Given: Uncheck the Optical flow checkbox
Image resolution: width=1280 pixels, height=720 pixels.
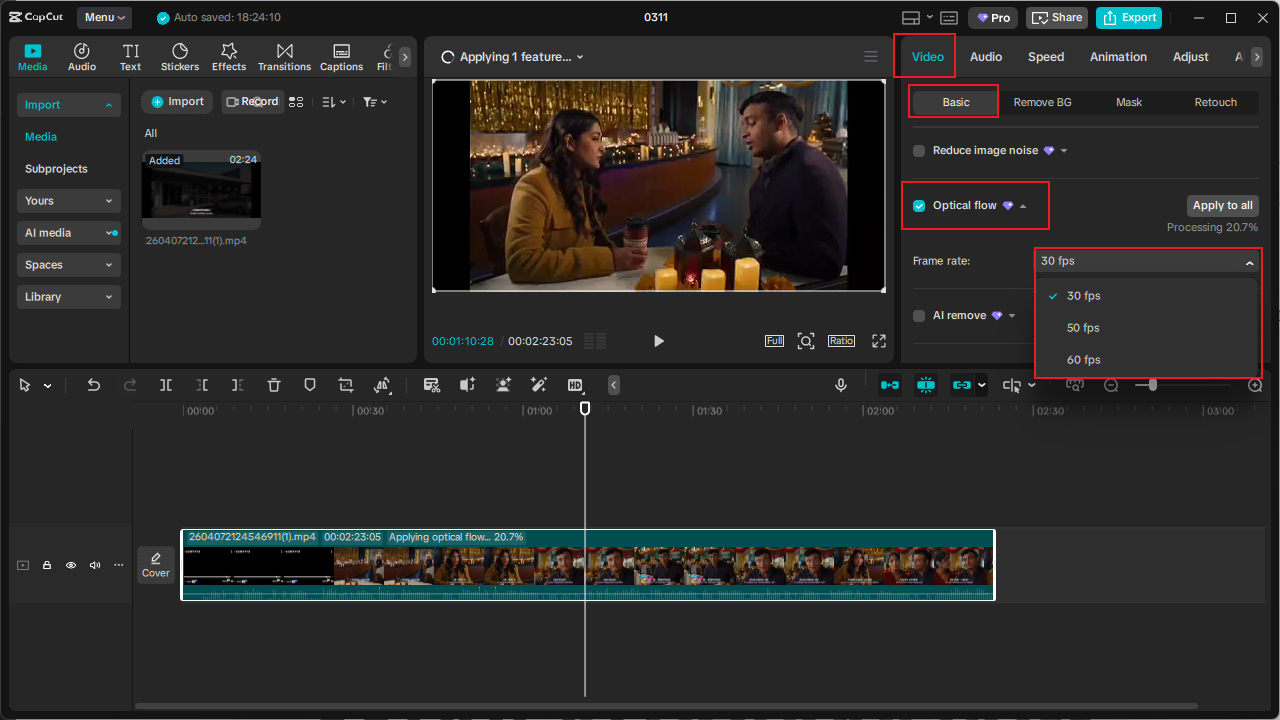Looking at the screenshot, I should click(919, 206).
